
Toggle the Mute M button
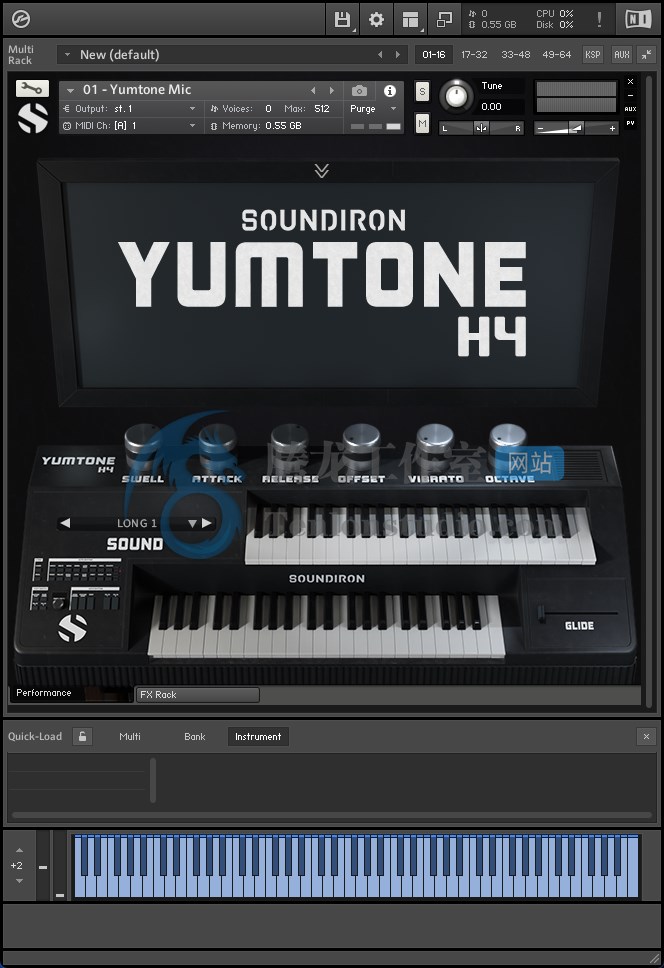tap(422, 123)
